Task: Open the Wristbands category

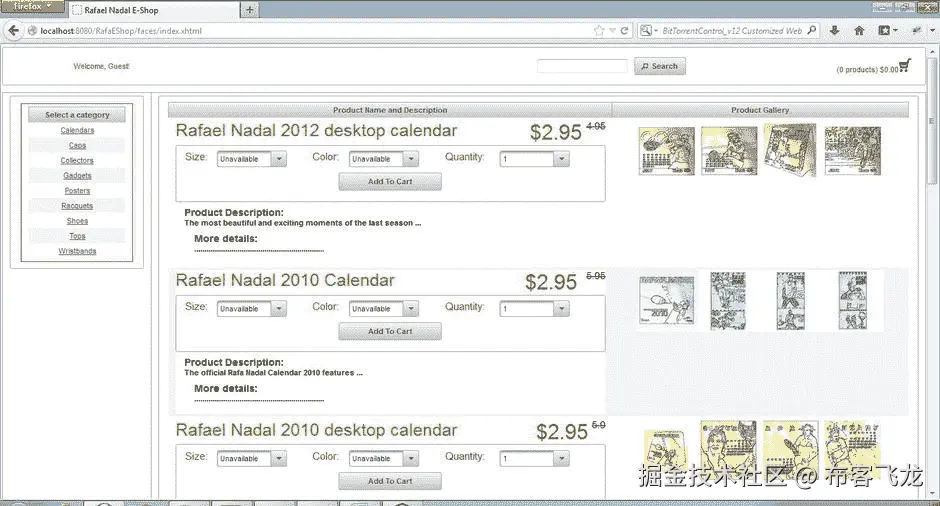Action: [77, 251]
